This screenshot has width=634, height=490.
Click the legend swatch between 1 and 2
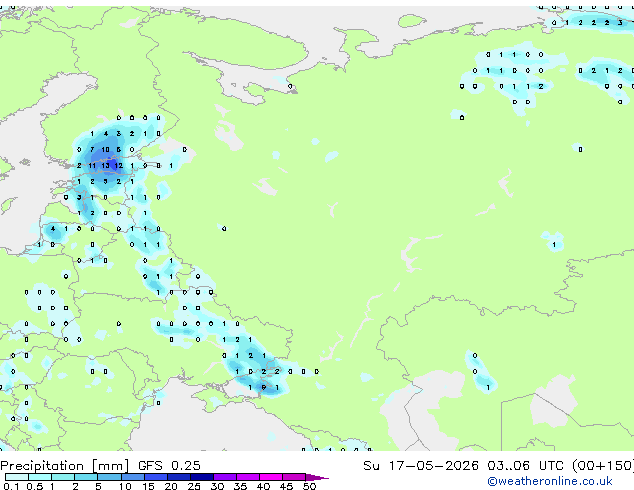tap(63, 477)
